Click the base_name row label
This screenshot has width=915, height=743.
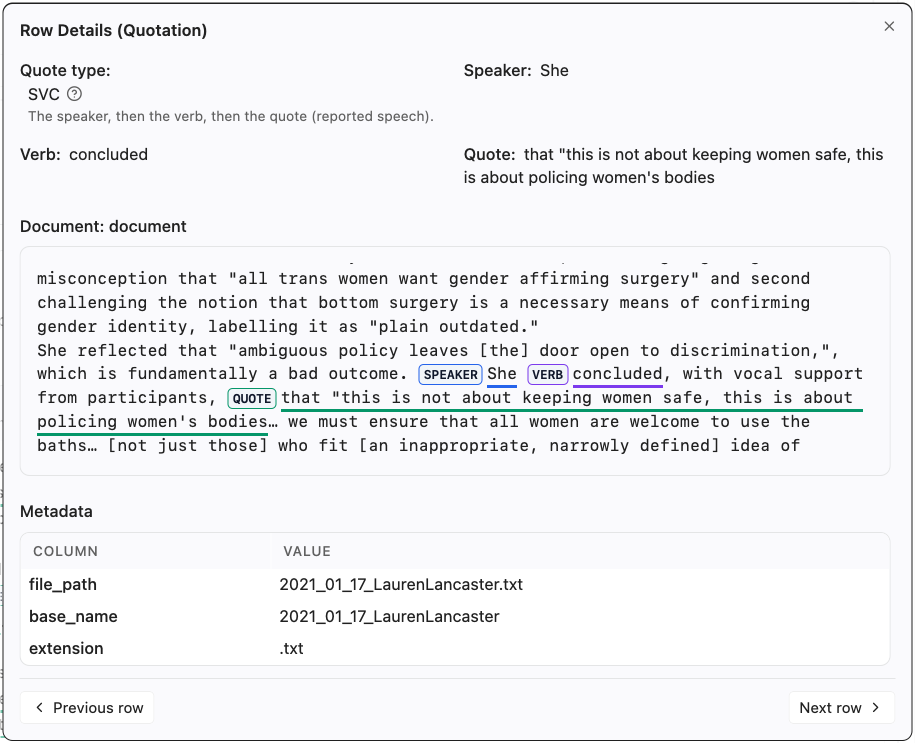[74, 616]
